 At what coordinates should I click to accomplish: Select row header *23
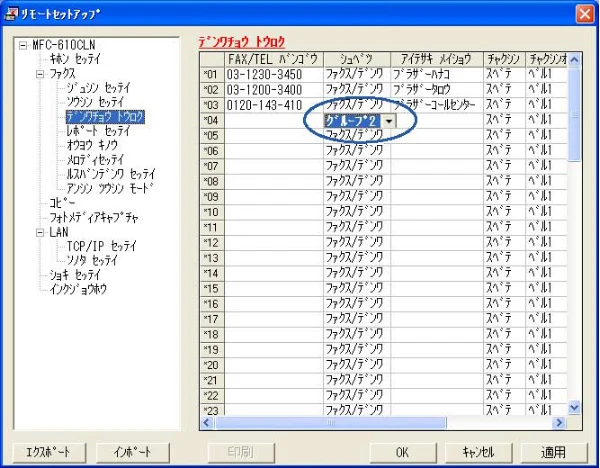212,410
